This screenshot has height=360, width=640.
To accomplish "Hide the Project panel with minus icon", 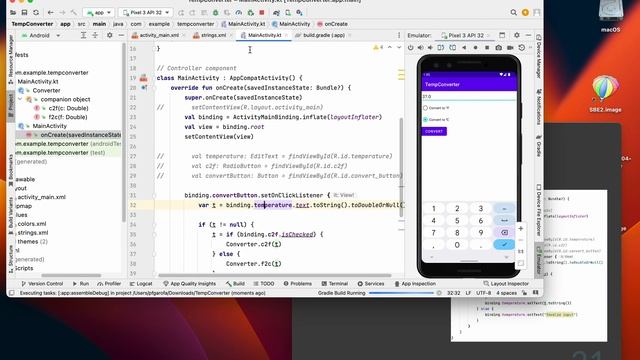I will pyautogui.click(x=121, y=36).
